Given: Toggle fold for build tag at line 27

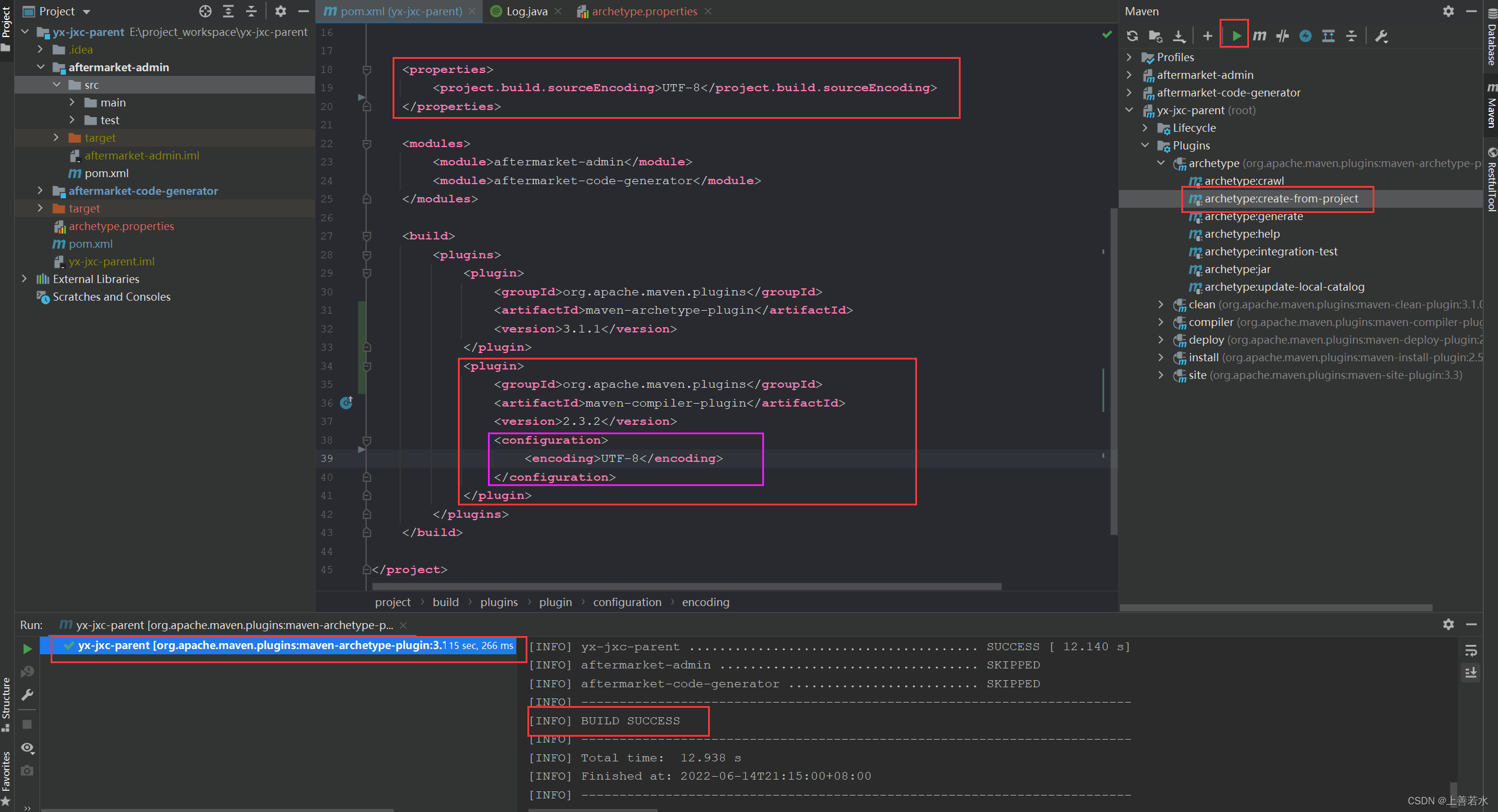Looking at the screenshot, I should coord(367,236).
